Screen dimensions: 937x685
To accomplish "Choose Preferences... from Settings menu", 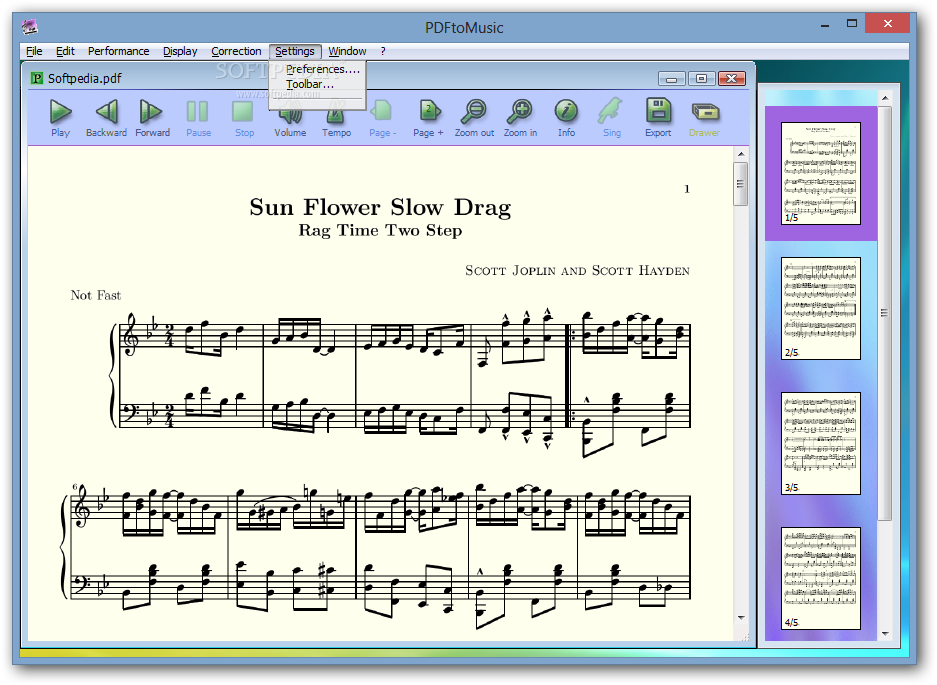I will coord(323,69).
